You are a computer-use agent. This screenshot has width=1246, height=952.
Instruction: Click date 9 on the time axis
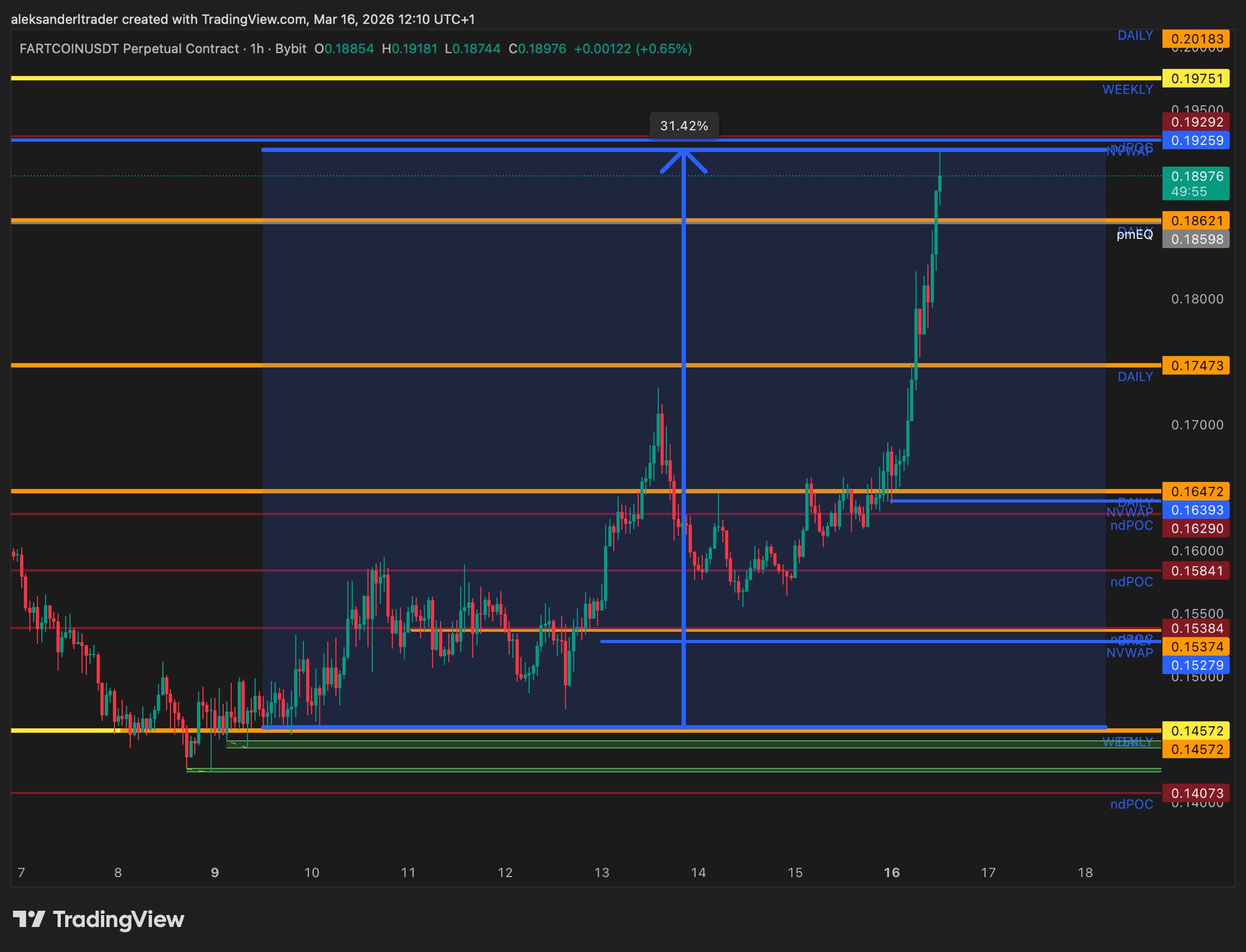pos(215,873)
